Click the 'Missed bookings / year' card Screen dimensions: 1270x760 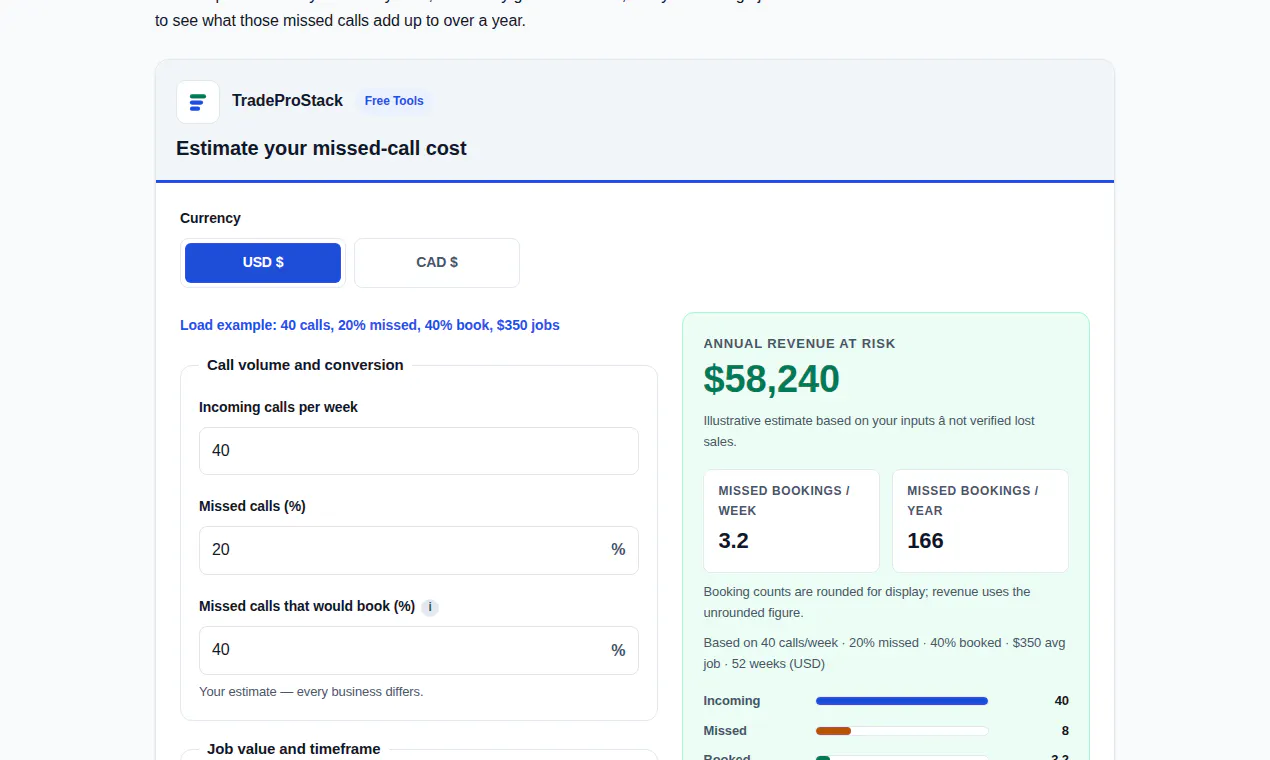[980, 521]
